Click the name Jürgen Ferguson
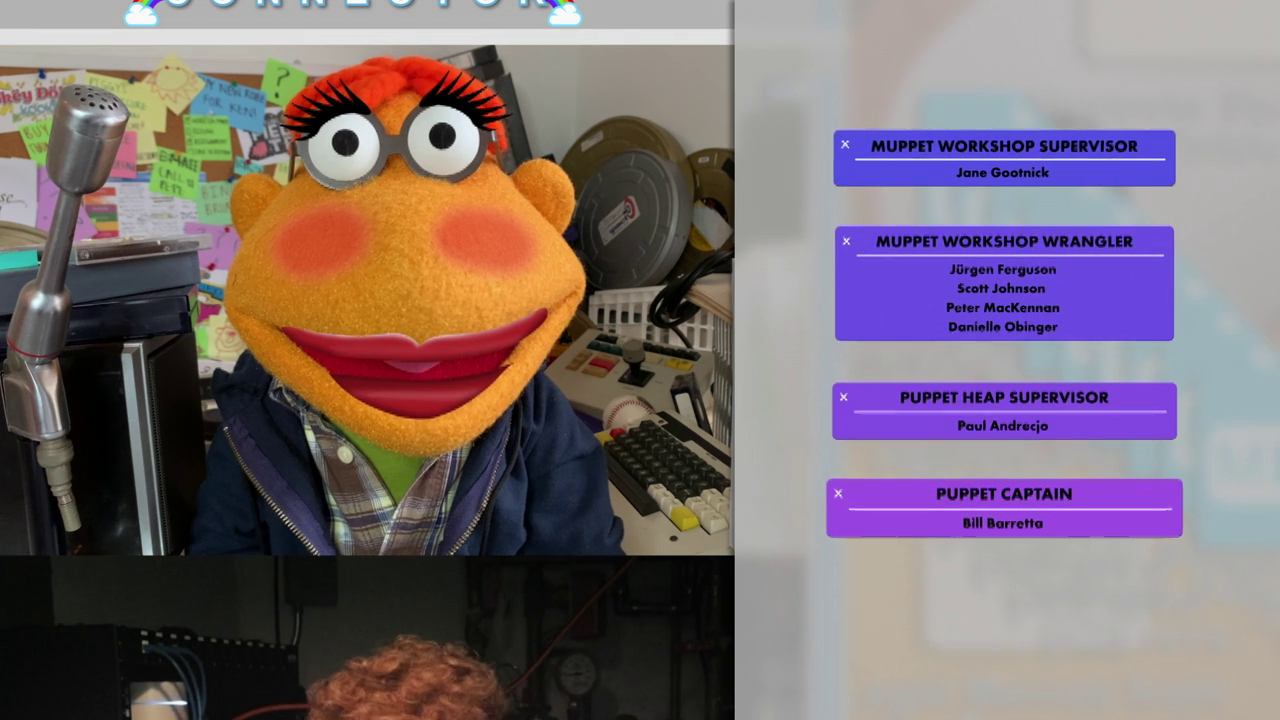The image size is (1280, 720). coord(1003,269)
